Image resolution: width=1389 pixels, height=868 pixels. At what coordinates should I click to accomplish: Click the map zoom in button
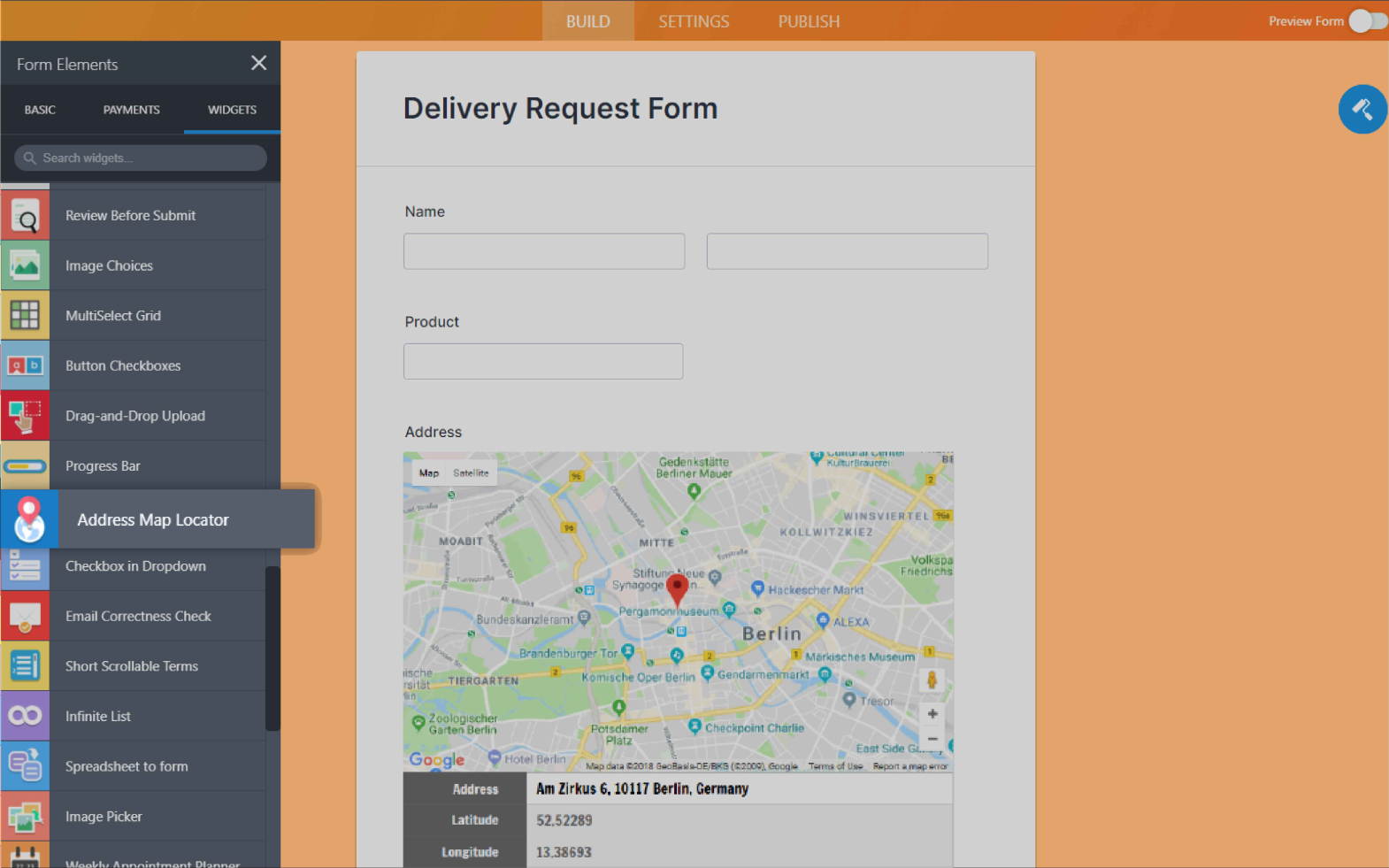[932, 714]
